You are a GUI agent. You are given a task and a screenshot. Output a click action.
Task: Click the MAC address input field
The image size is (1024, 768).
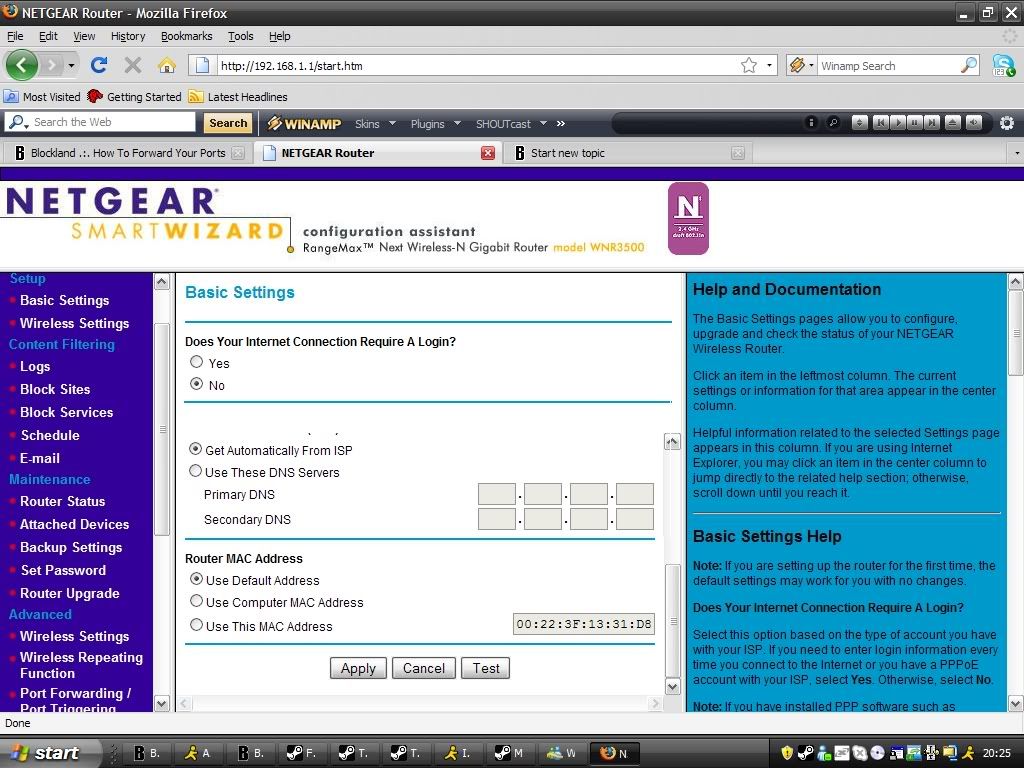(583, 624)
